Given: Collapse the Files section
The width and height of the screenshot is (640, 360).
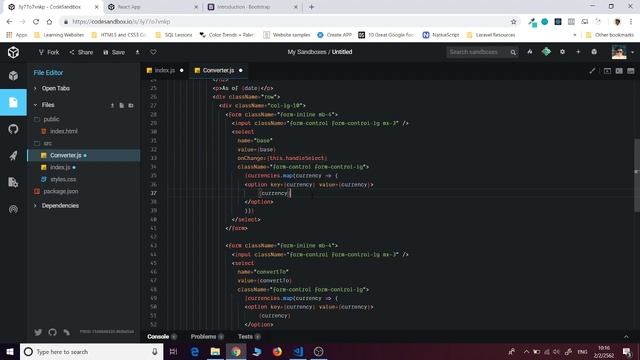Looking at the screenshot, I should pos(48,105).
